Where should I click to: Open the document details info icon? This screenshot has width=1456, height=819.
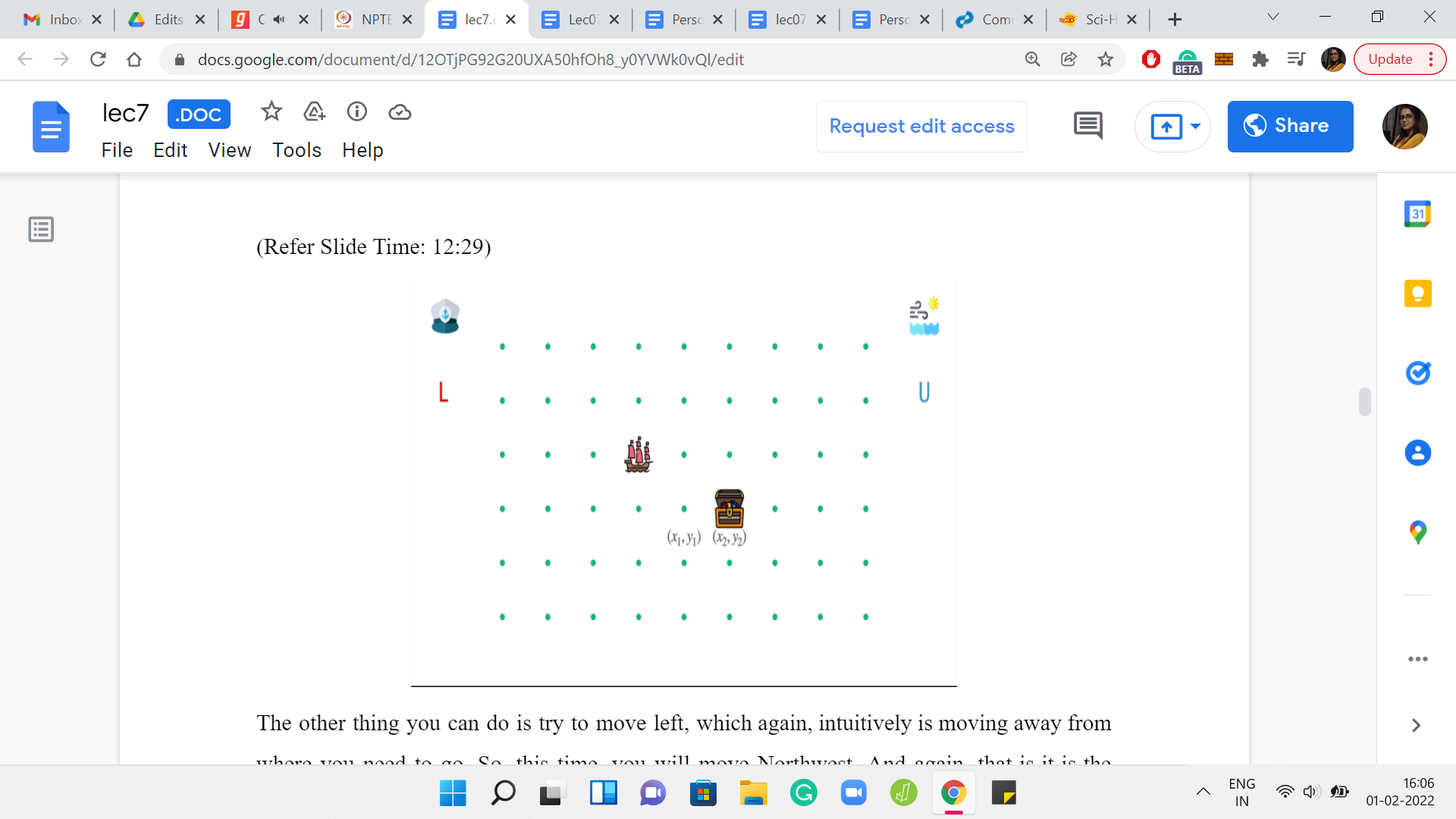click(x=356, y=112)
